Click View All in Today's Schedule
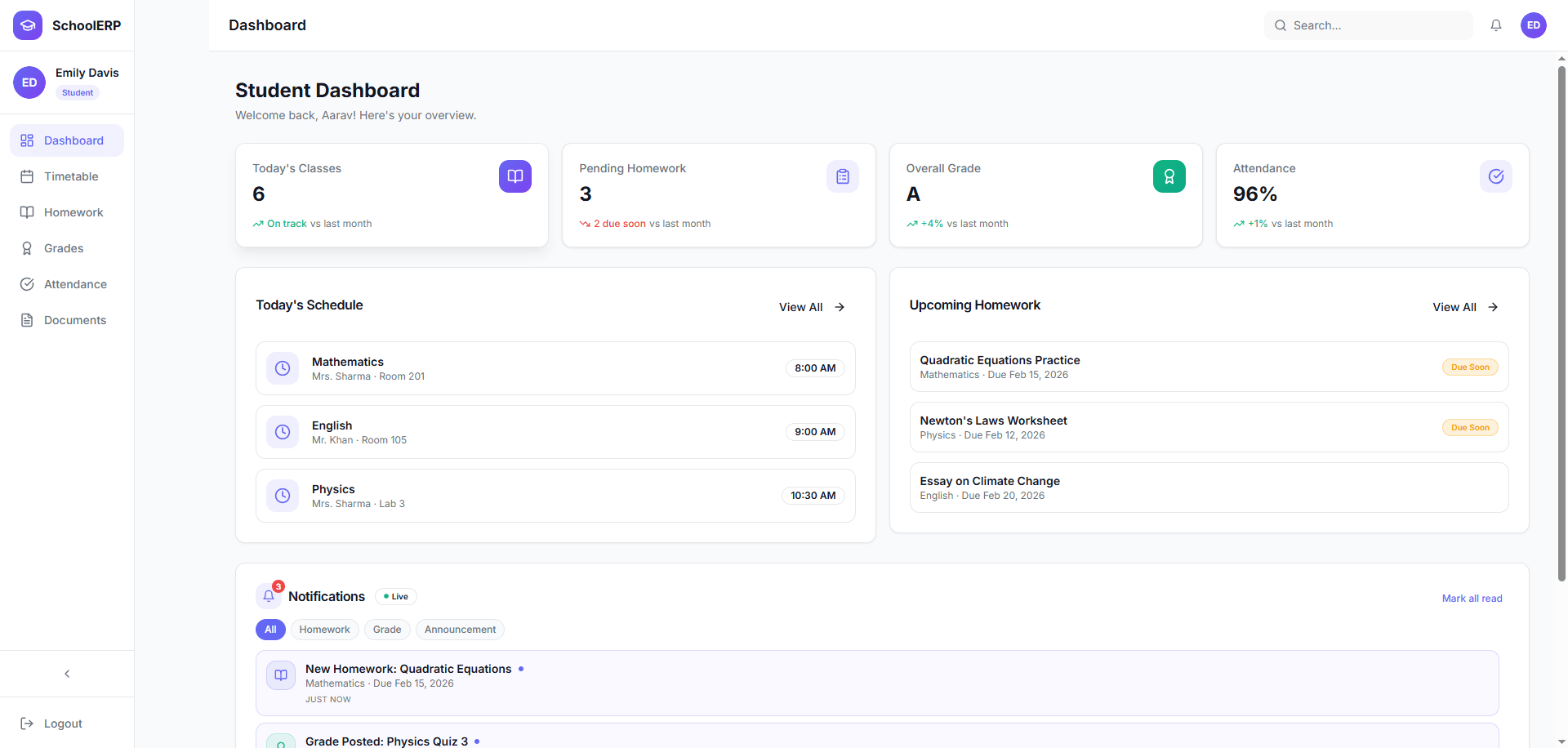Viewport: 1568px width, 748px height. coord(812,307)
